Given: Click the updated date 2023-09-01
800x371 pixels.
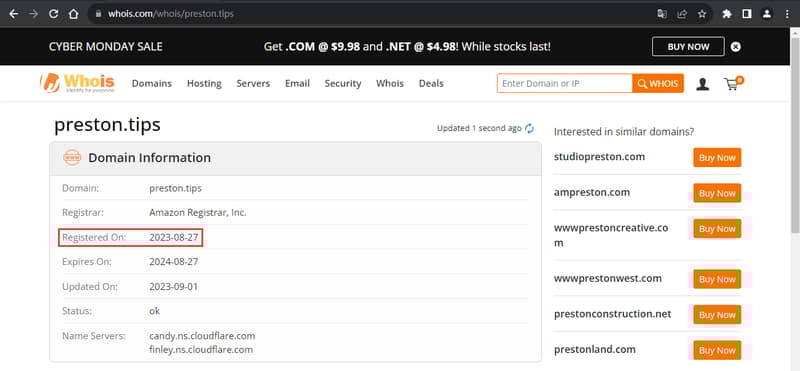Looking at the screenshot, I should (173, 286).
